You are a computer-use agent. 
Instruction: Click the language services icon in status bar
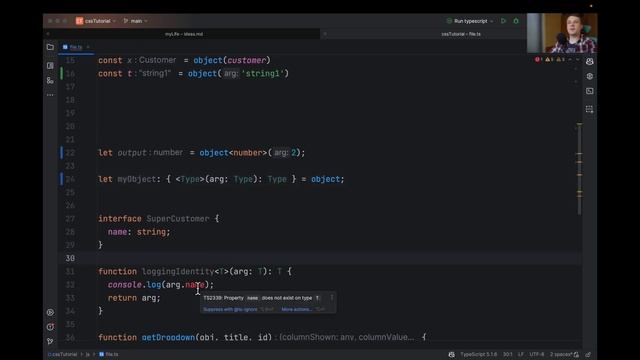[x=451, y=354]
